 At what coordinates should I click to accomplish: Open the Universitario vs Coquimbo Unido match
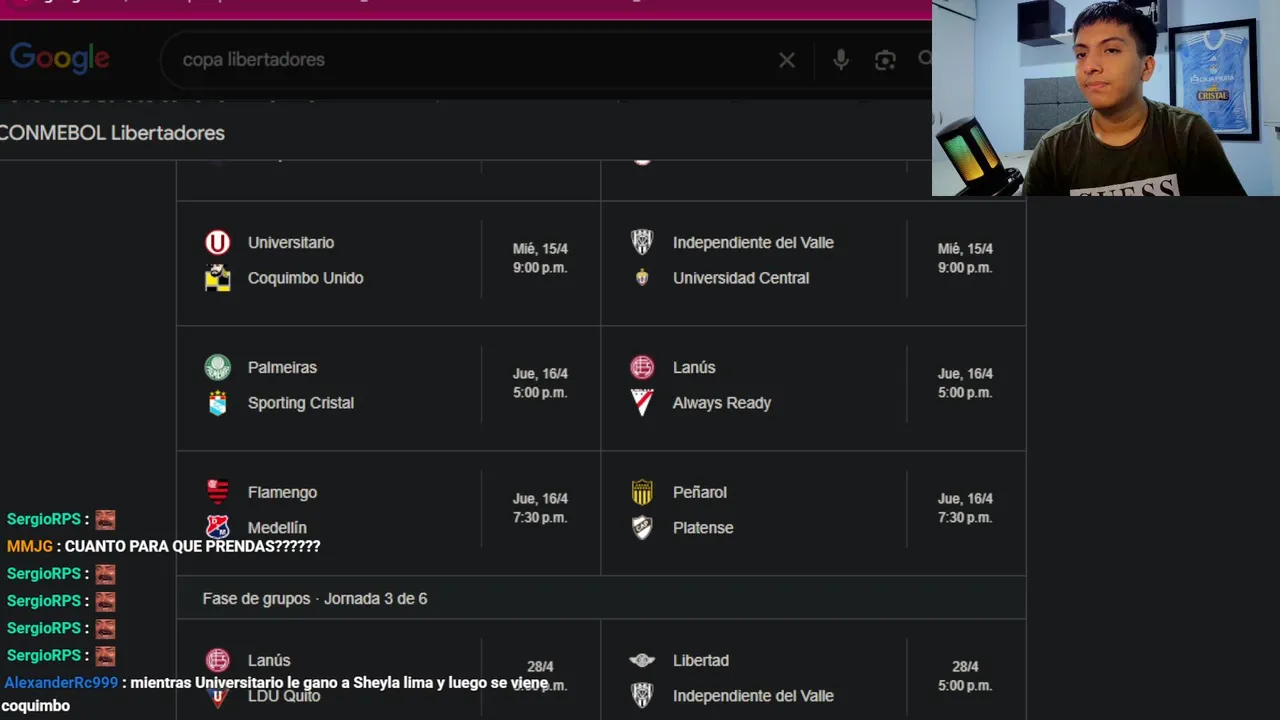pos(388,261)
